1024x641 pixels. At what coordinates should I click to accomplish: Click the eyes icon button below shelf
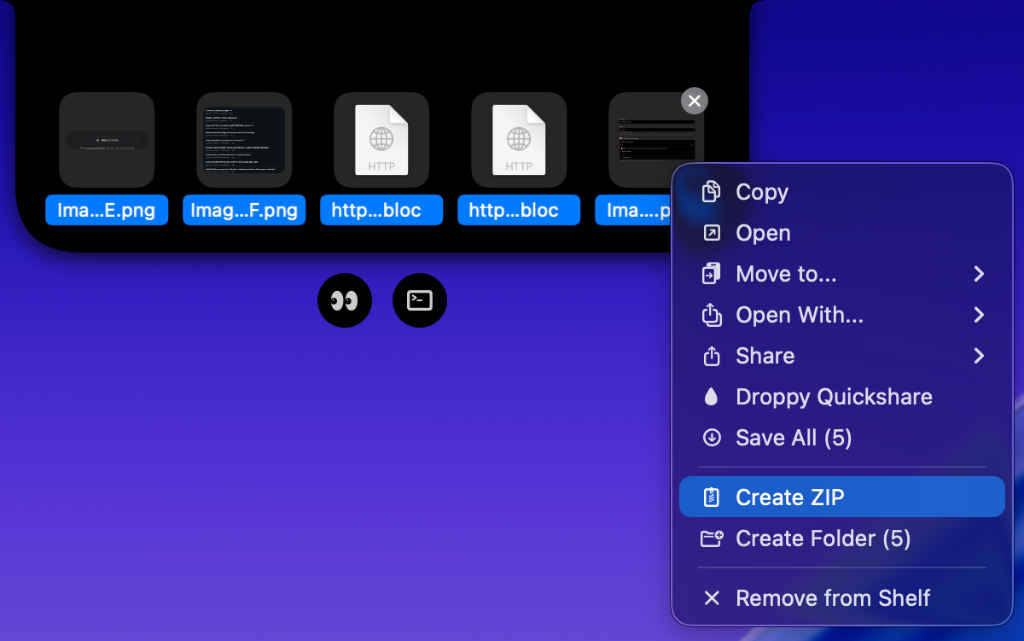(344, 300)
